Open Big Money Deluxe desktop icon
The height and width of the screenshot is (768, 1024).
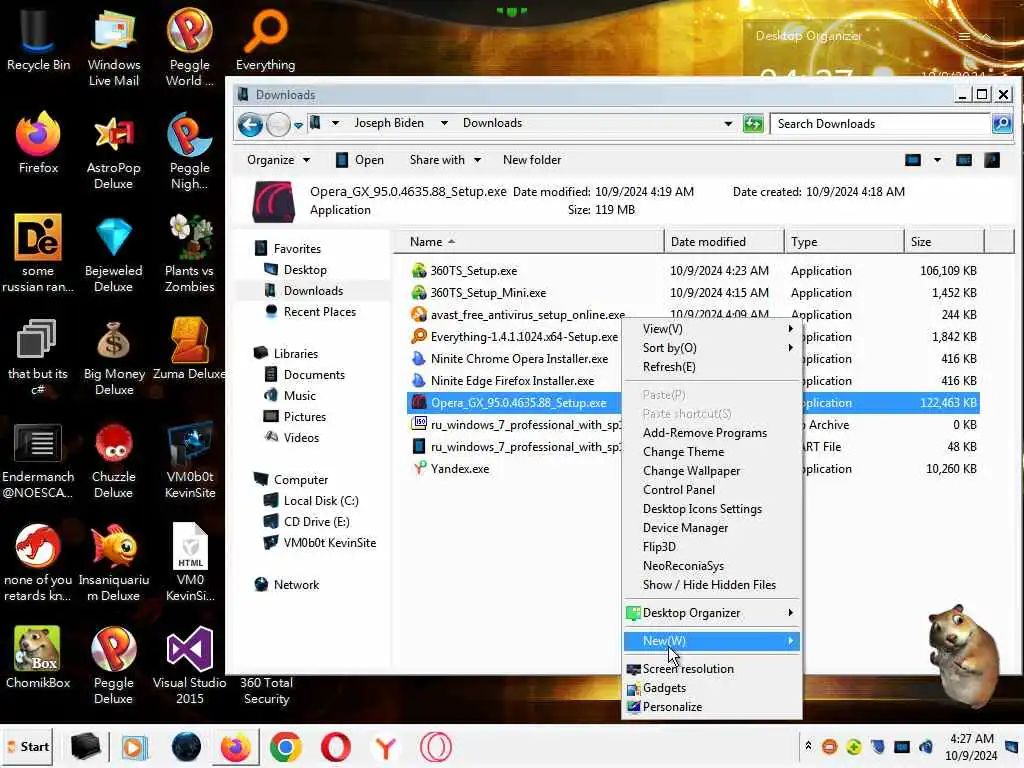click(x=114, y=358)
